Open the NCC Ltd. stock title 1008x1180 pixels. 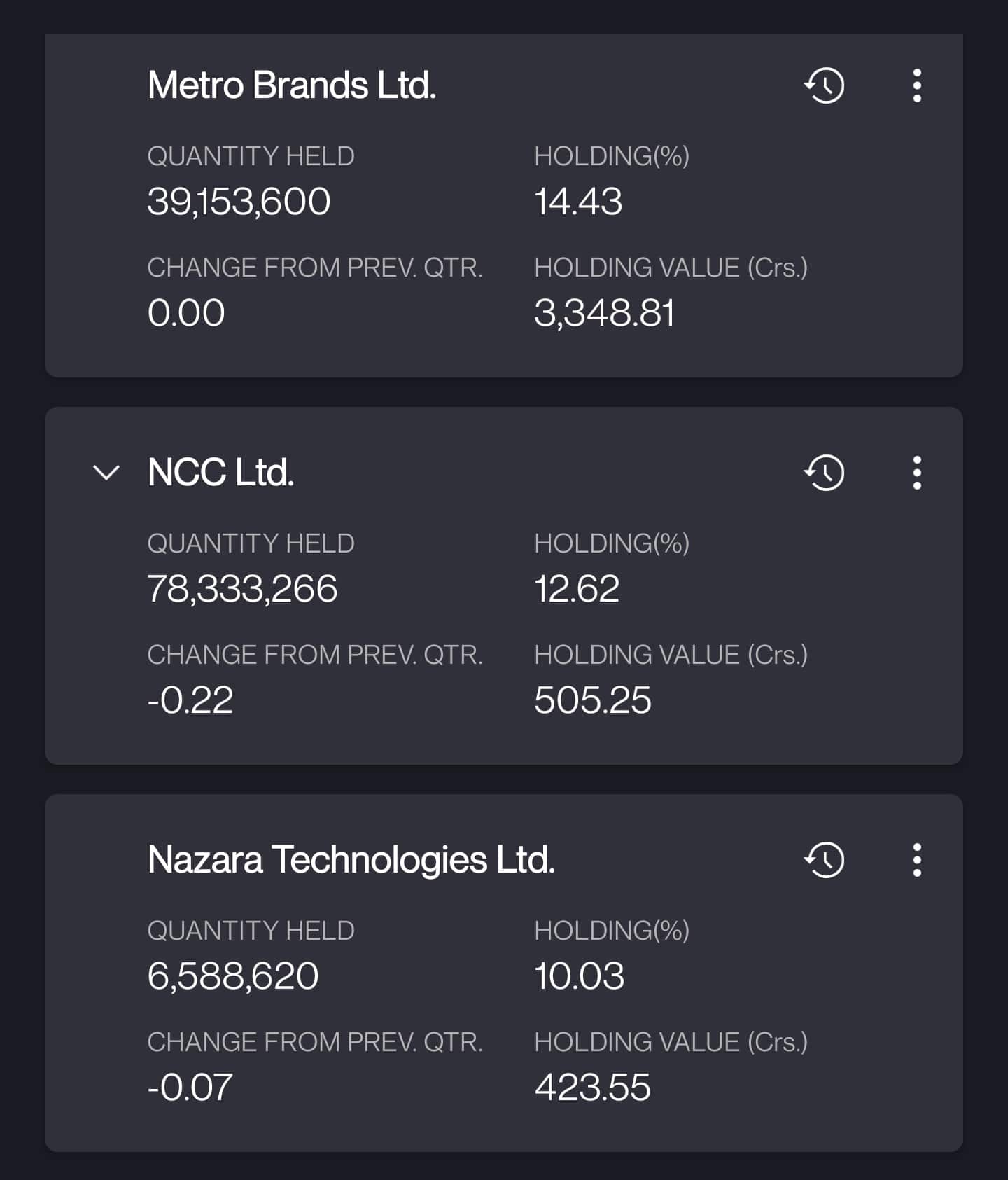(x=220, y=473)
